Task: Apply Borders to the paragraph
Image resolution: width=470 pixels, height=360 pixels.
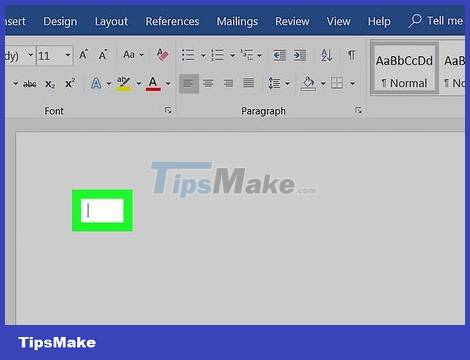Action: pos(337,83)
